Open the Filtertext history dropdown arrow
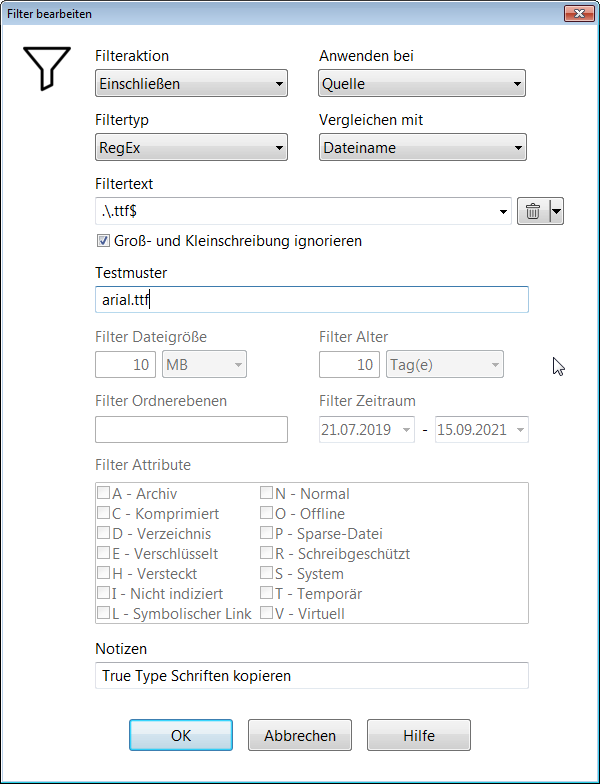This screenshot has width=600, height=784. (x=502, y=211)
